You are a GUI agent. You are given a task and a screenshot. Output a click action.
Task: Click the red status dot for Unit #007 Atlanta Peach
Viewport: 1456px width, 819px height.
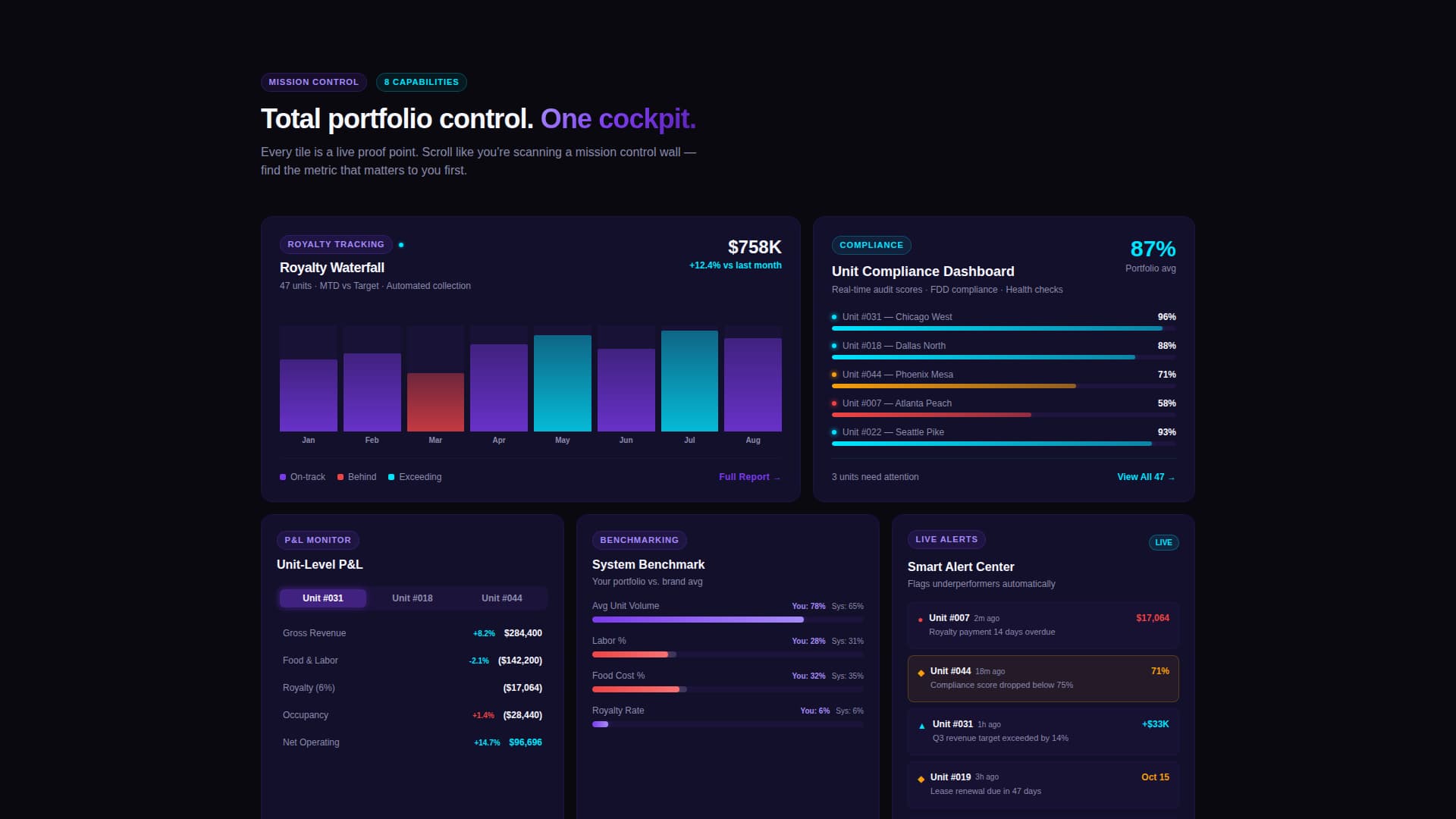834,403
